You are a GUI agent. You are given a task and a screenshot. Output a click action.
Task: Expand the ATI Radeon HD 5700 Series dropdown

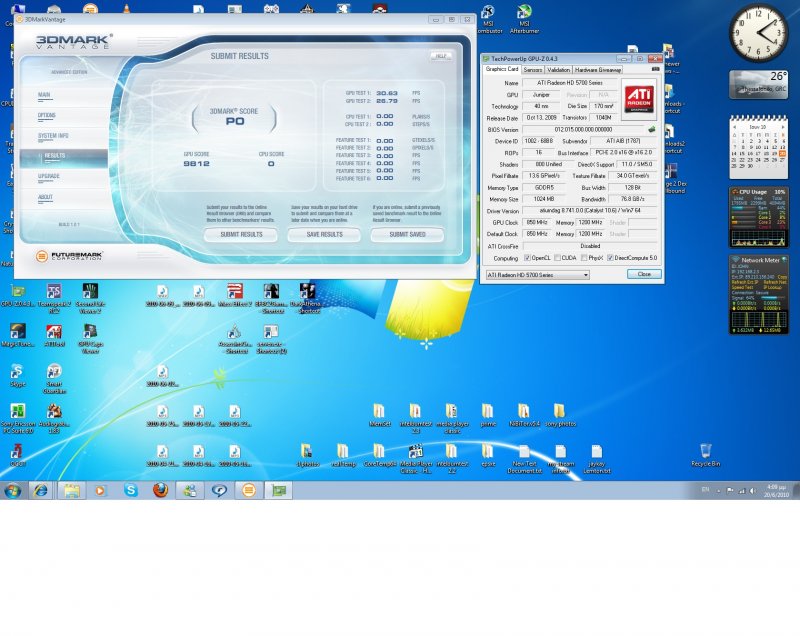pyautogui.click(x=584, y=274)
